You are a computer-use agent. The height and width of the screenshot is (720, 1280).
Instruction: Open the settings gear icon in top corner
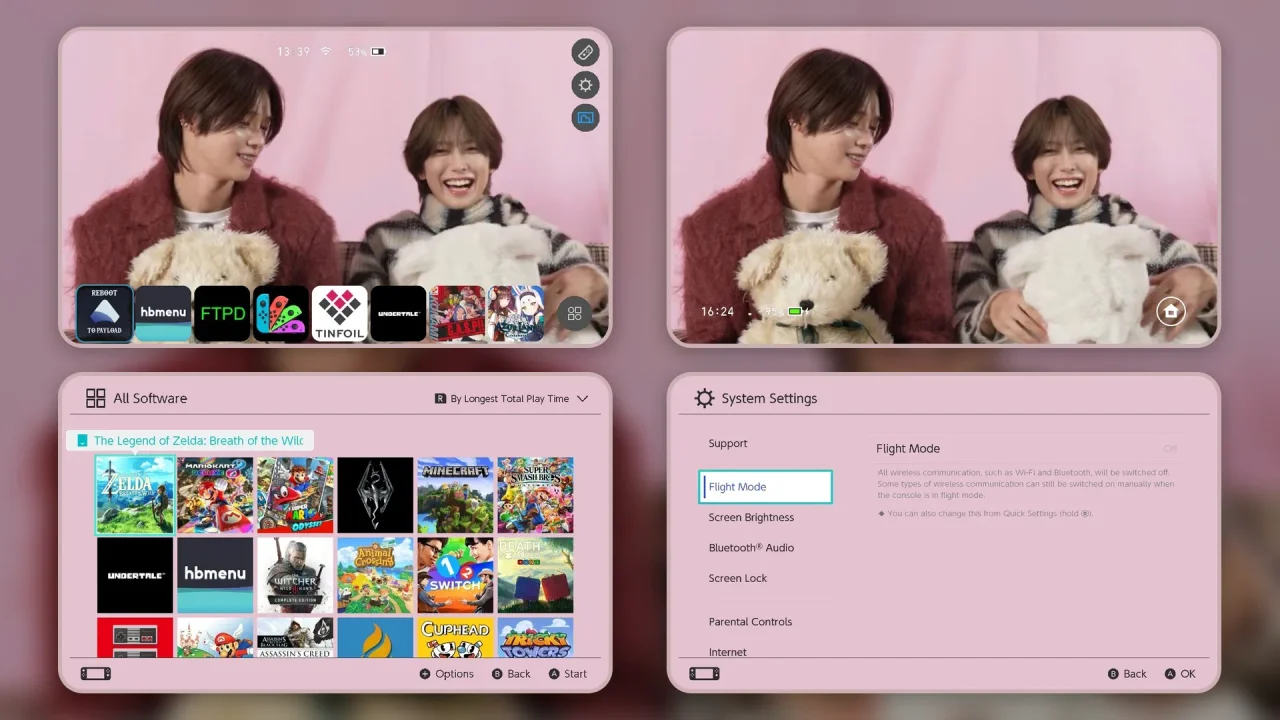(x=585, y=85)
